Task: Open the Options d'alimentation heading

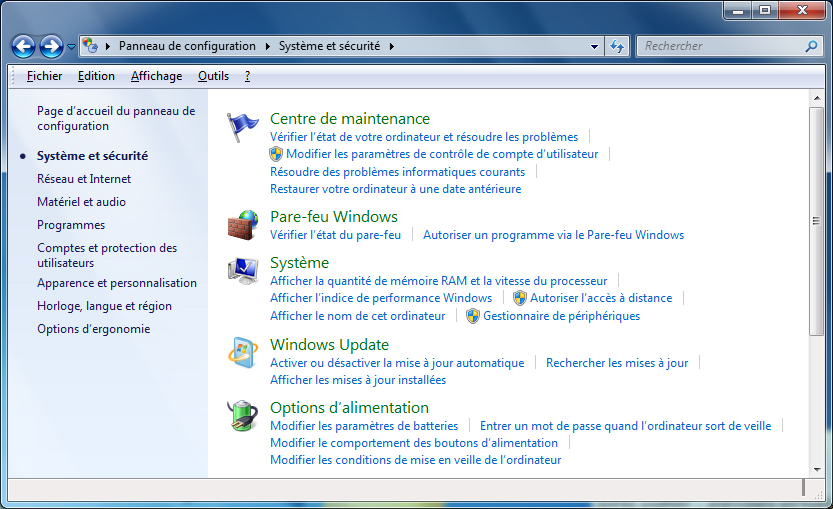Action: pos(349,408)
